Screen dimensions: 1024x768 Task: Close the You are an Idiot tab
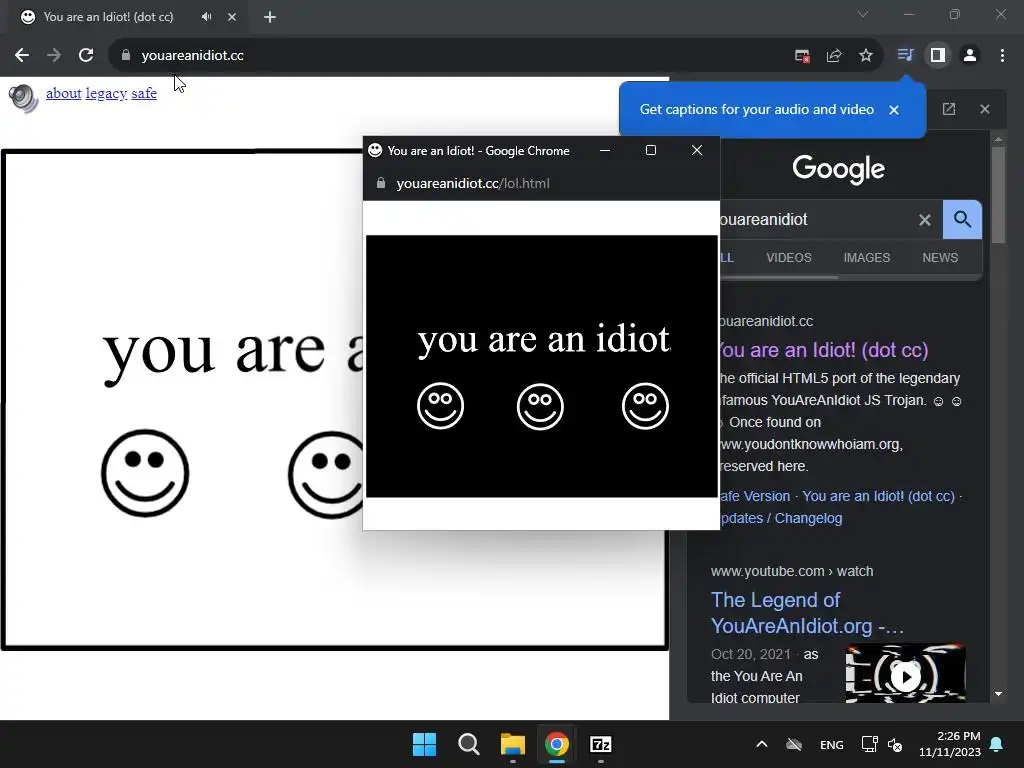pos(232,17)
